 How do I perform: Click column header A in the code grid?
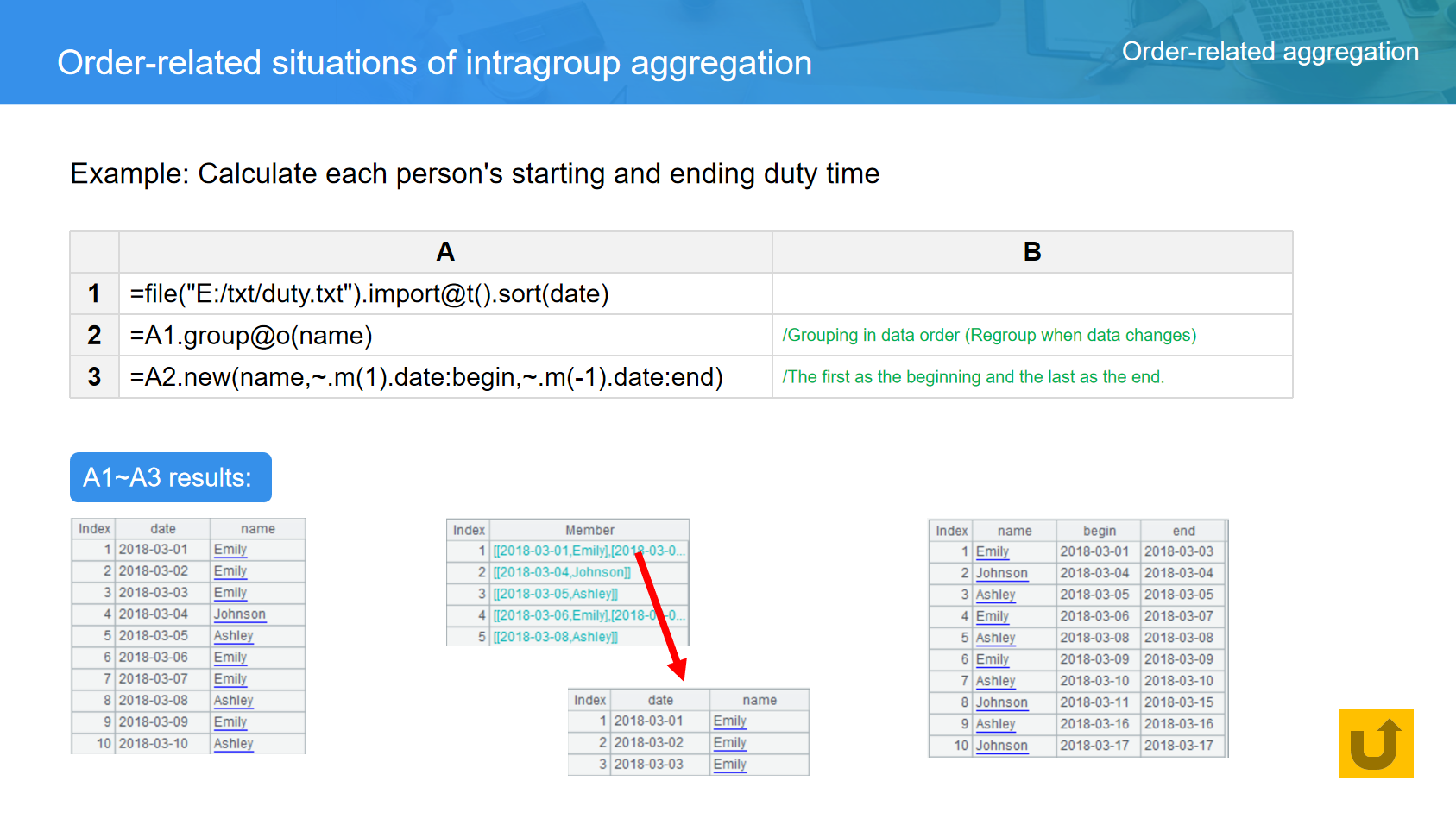tap(444, 252)
